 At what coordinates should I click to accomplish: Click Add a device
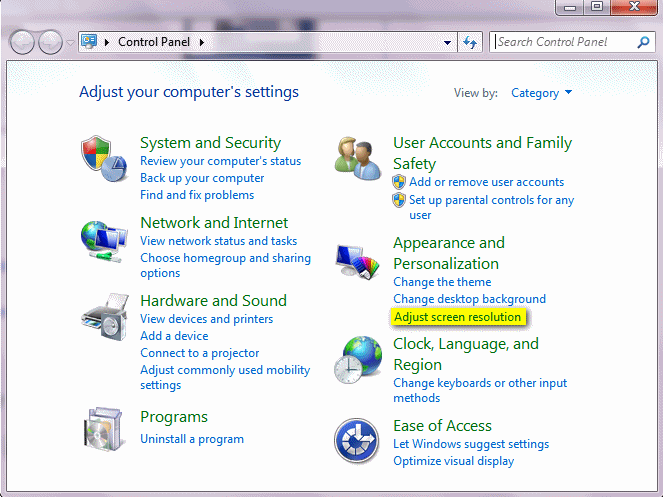174,336
